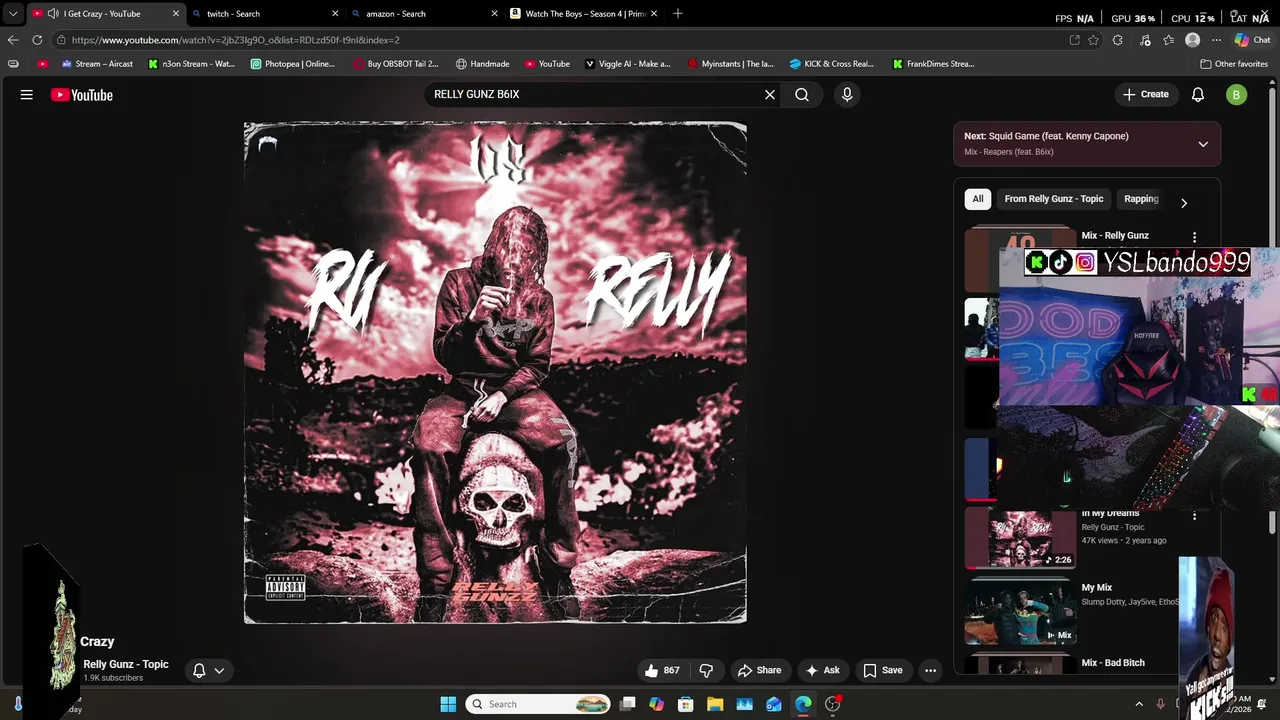Image resolution: width=1280 pixels, height=720 pixels.
Task: Show more filter chips with arrow
Action: tap(1184, 203)
